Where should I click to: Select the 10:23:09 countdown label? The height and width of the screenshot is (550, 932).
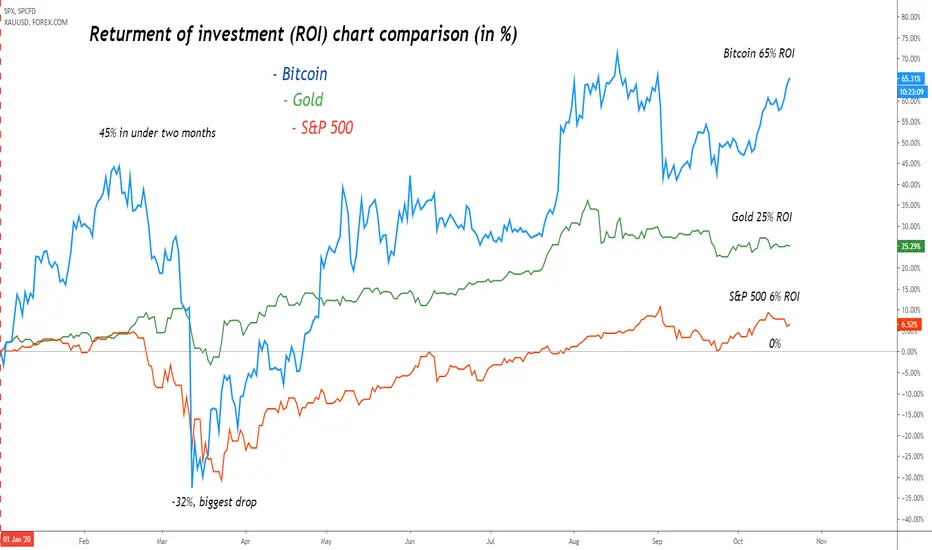pyautogui.click(x=911, y=92)
